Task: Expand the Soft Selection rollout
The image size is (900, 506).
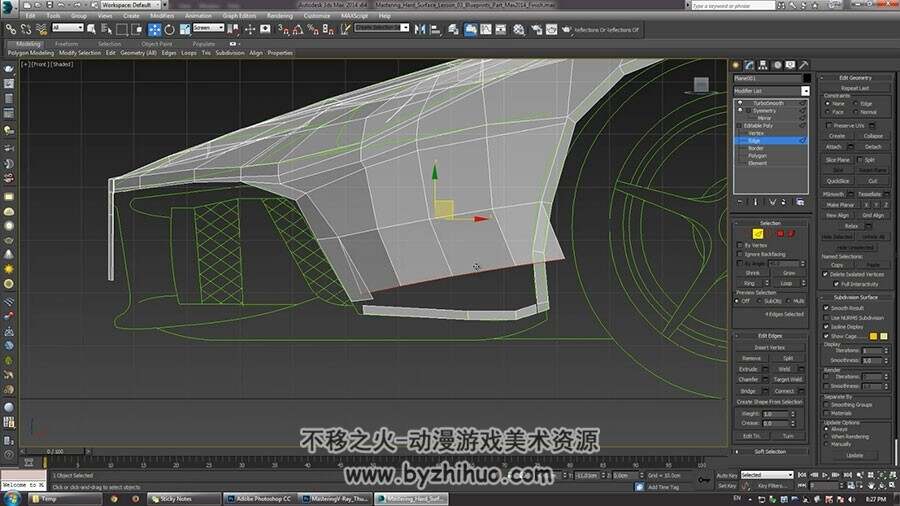Action: coord(771,451)
